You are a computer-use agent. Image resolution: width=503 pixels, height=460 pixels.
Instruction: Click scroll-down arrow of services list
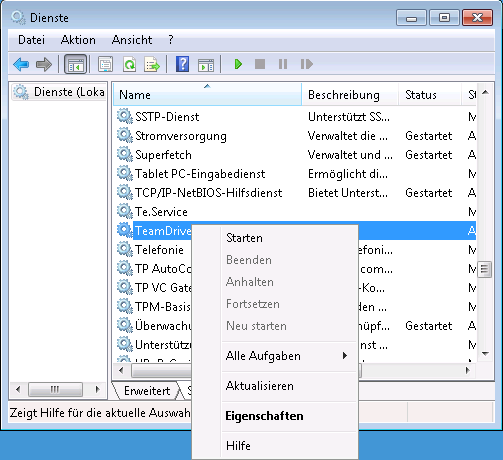point(485,354)
